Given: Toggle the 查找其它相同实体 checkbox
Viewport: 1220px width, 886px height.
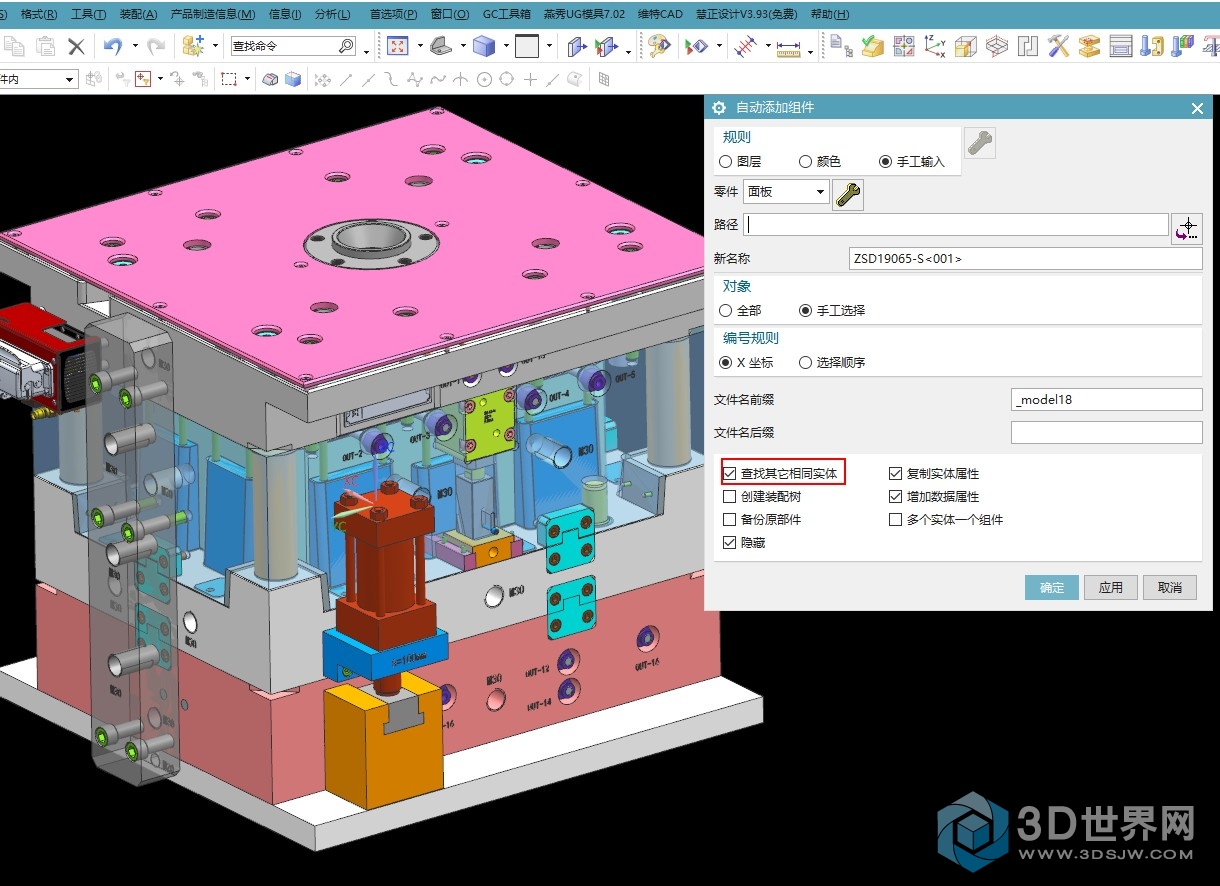Looking at the screenshot, I should pos(730,473).
